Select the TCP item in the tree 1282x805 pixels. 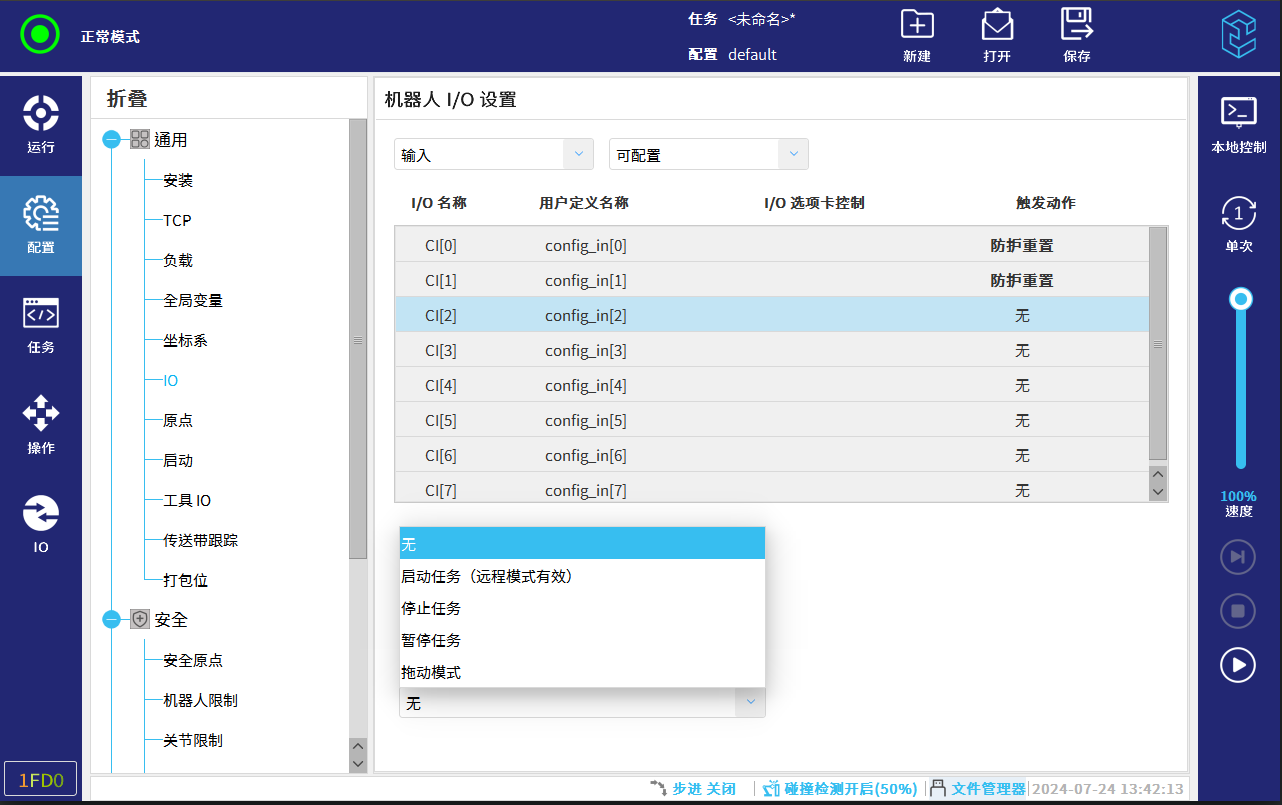pyautogui.click(x=177, y=221)
